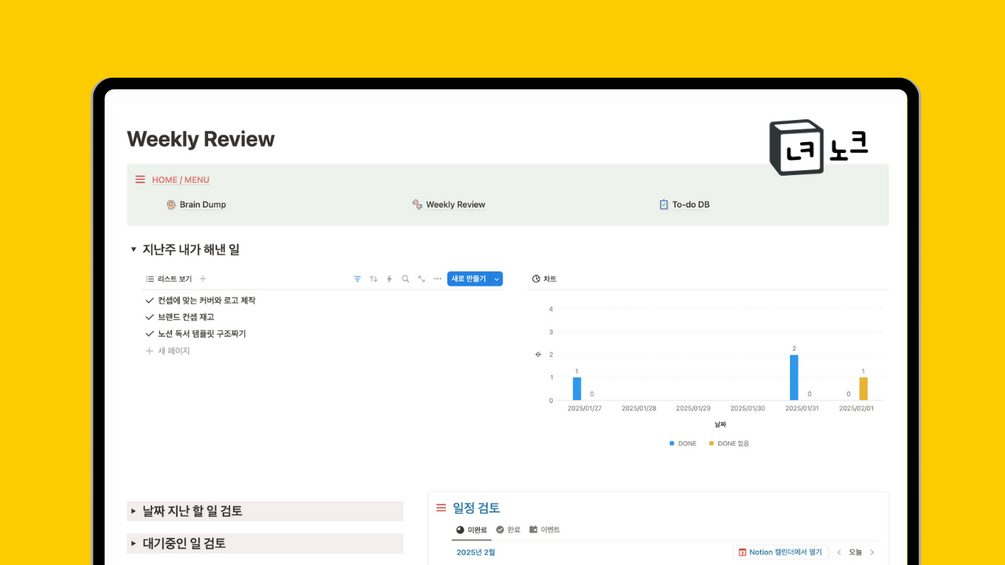Click the Weekly Review page title
Image resolution: width=1005 pixels, height=565 pixels.
pyautogui.click(x=201, y=139)
